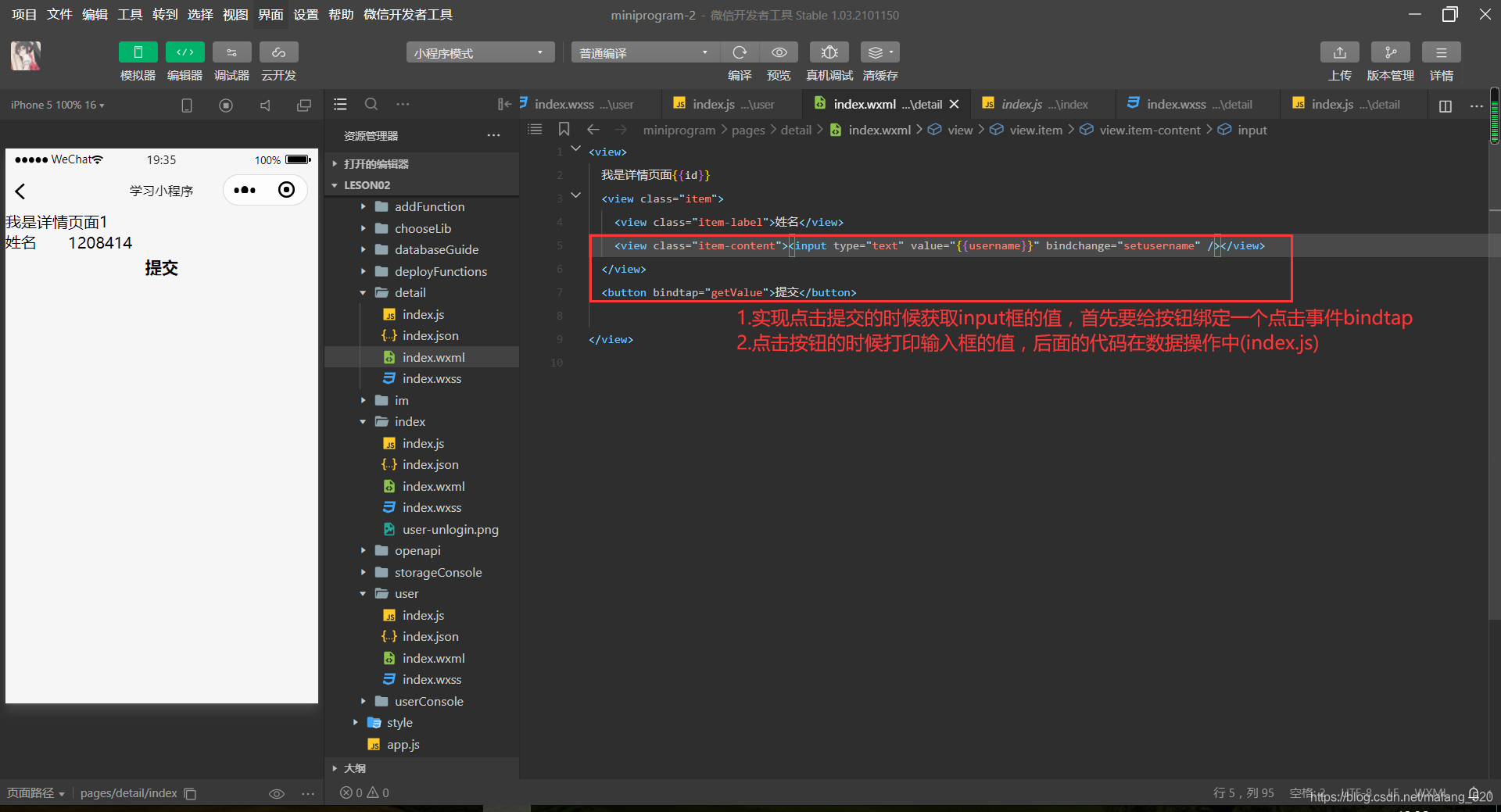
Task: Click the 上传 upload icon
Action: point(1340,52)
